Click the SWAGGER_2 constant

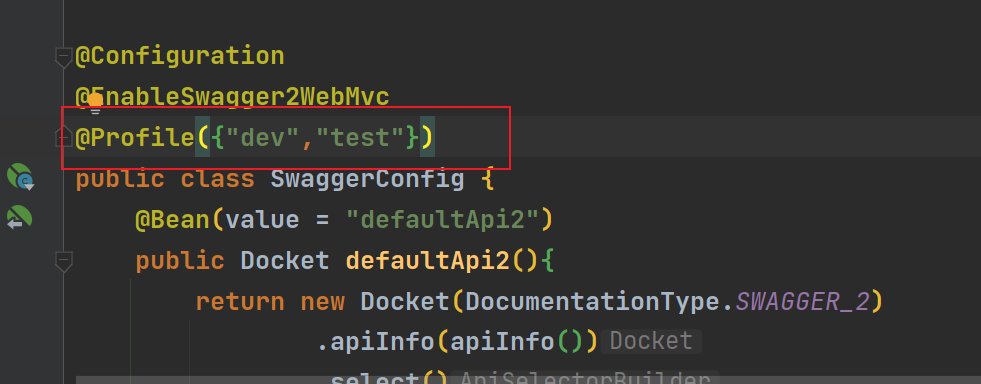(803, 302)
